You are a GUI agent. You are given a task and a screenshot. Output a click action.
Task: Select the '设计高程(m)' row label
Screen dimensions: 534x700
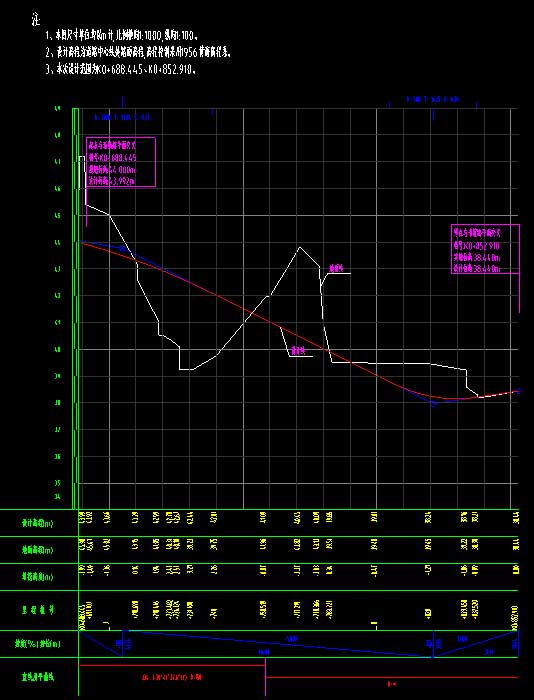coord(37,524)
